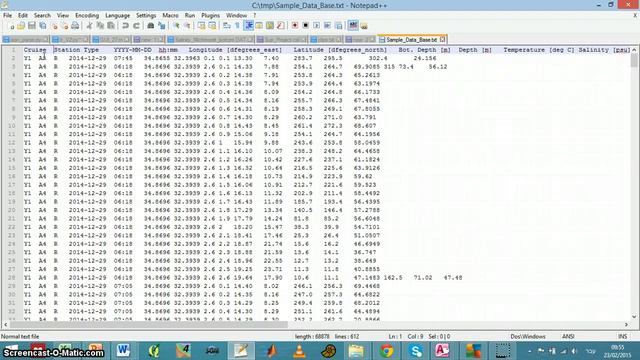Open Google Chrome from the taskbar

pyautogui.click(x=386, y=351)
